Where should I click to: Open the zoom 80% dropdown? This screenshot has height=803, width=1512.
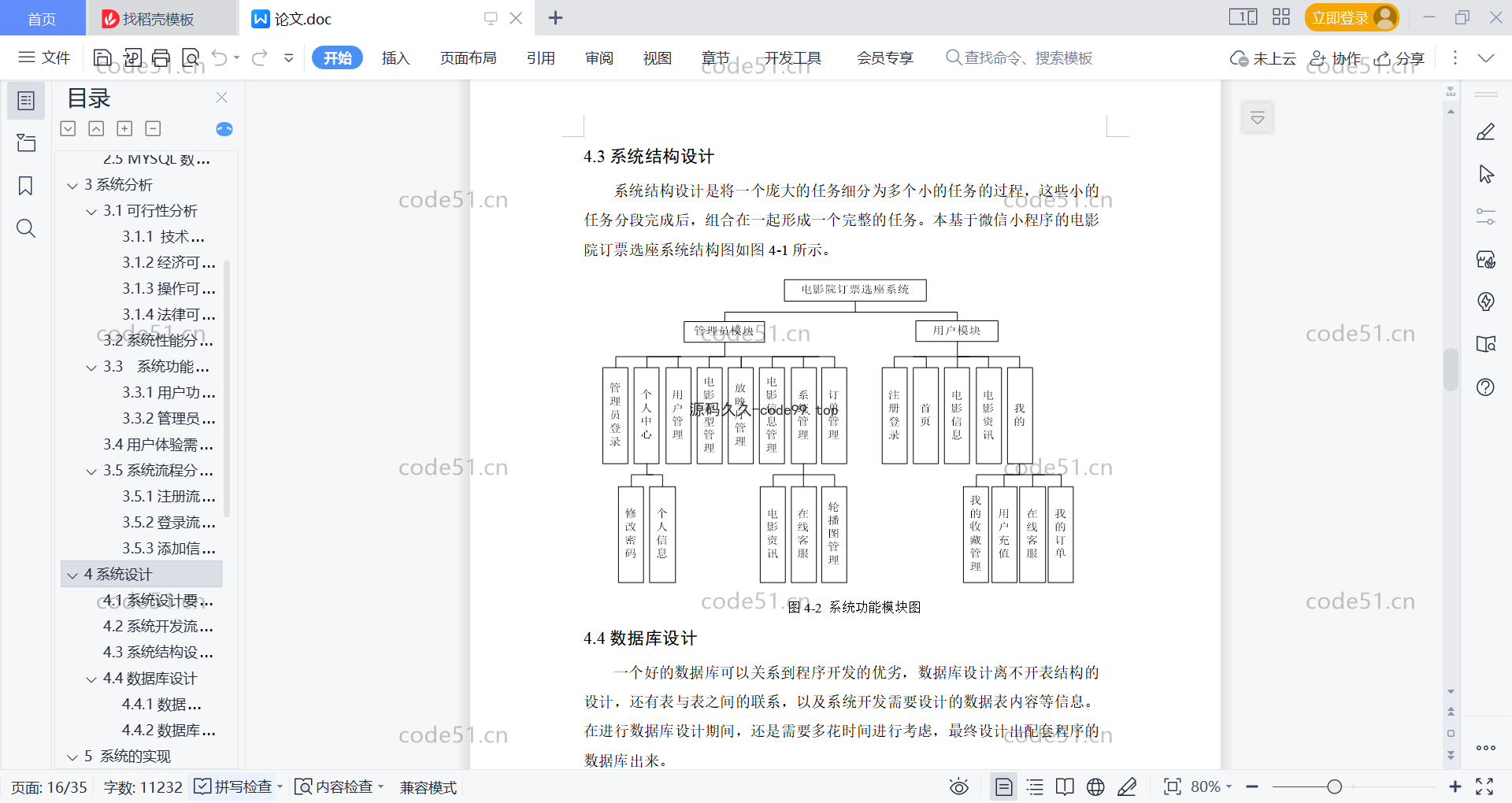point(1211,786)
